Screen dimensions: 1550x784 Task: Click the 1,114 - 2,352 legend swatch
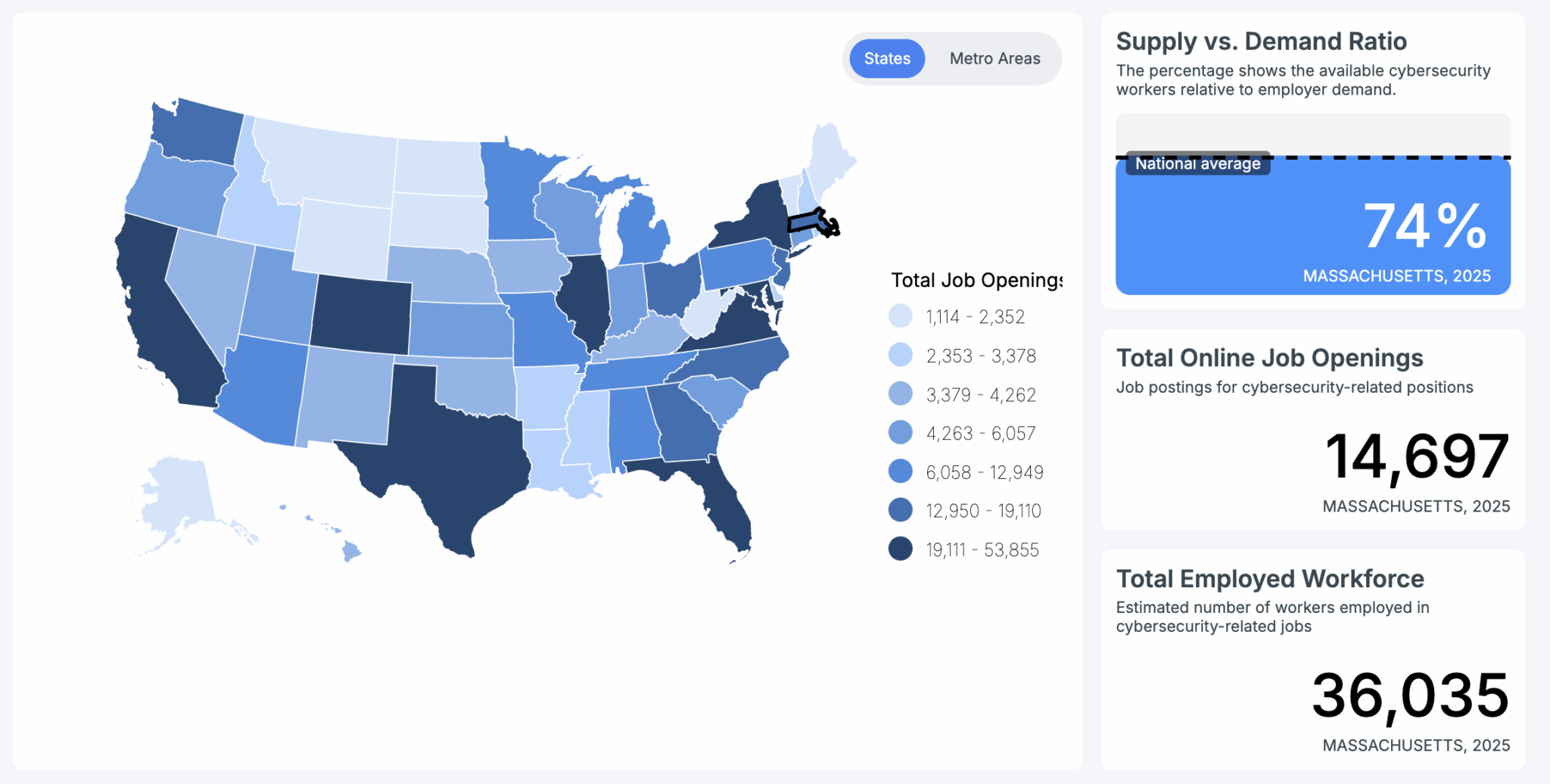tap(901, 316)
